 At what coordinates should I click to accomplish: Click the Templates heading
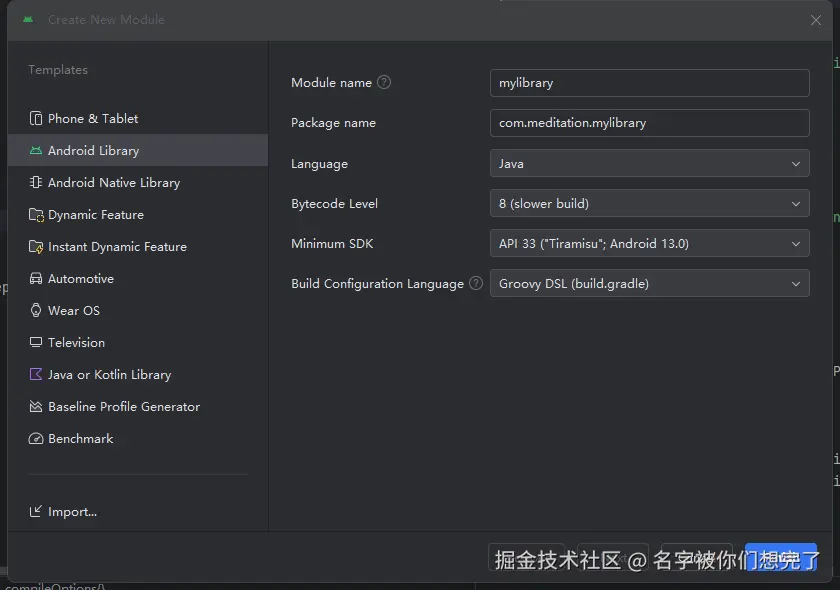(x=58, y=70)
